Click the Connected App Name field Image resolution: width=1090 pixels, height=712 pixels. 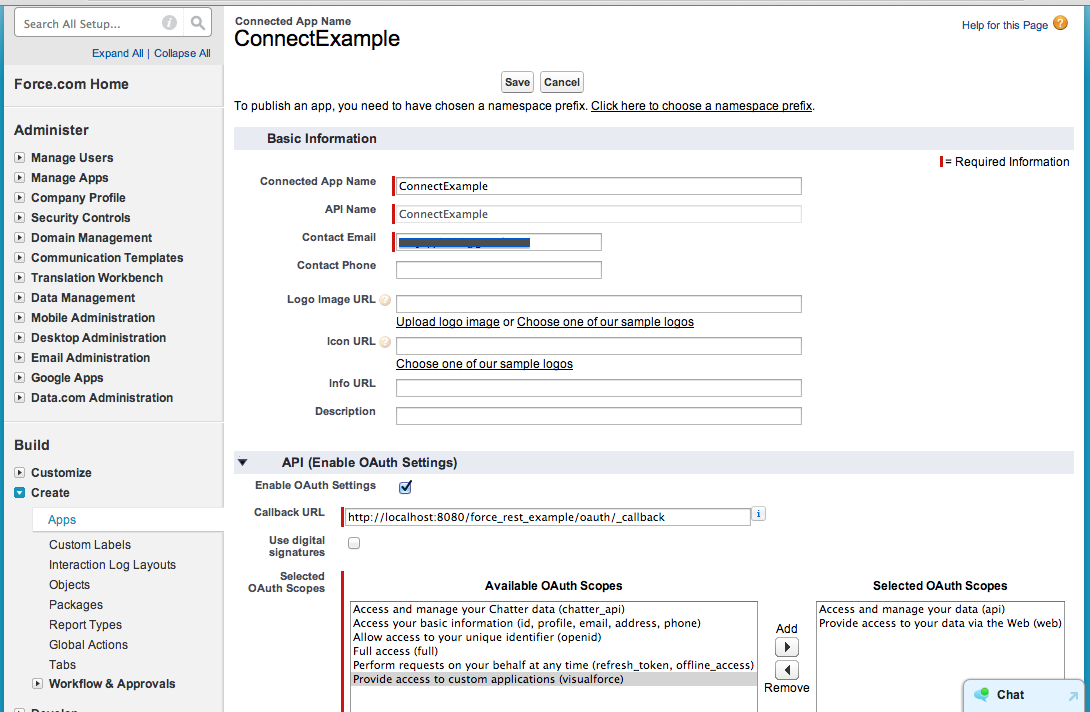599,186
